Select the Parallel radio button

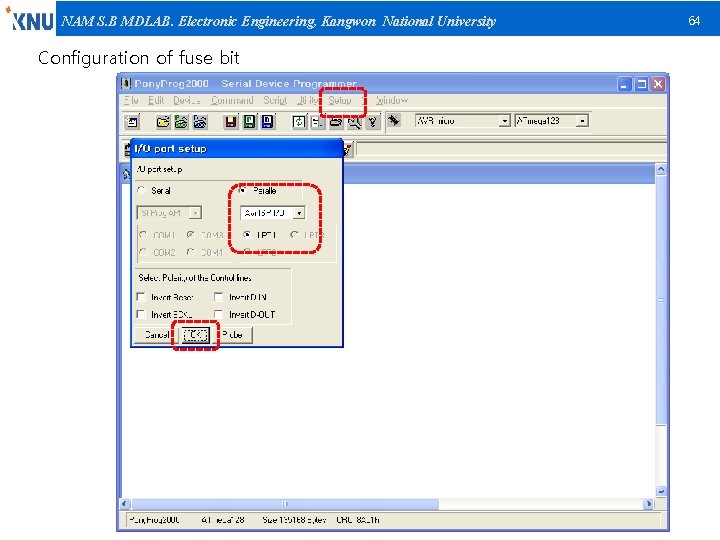(243, 190)
